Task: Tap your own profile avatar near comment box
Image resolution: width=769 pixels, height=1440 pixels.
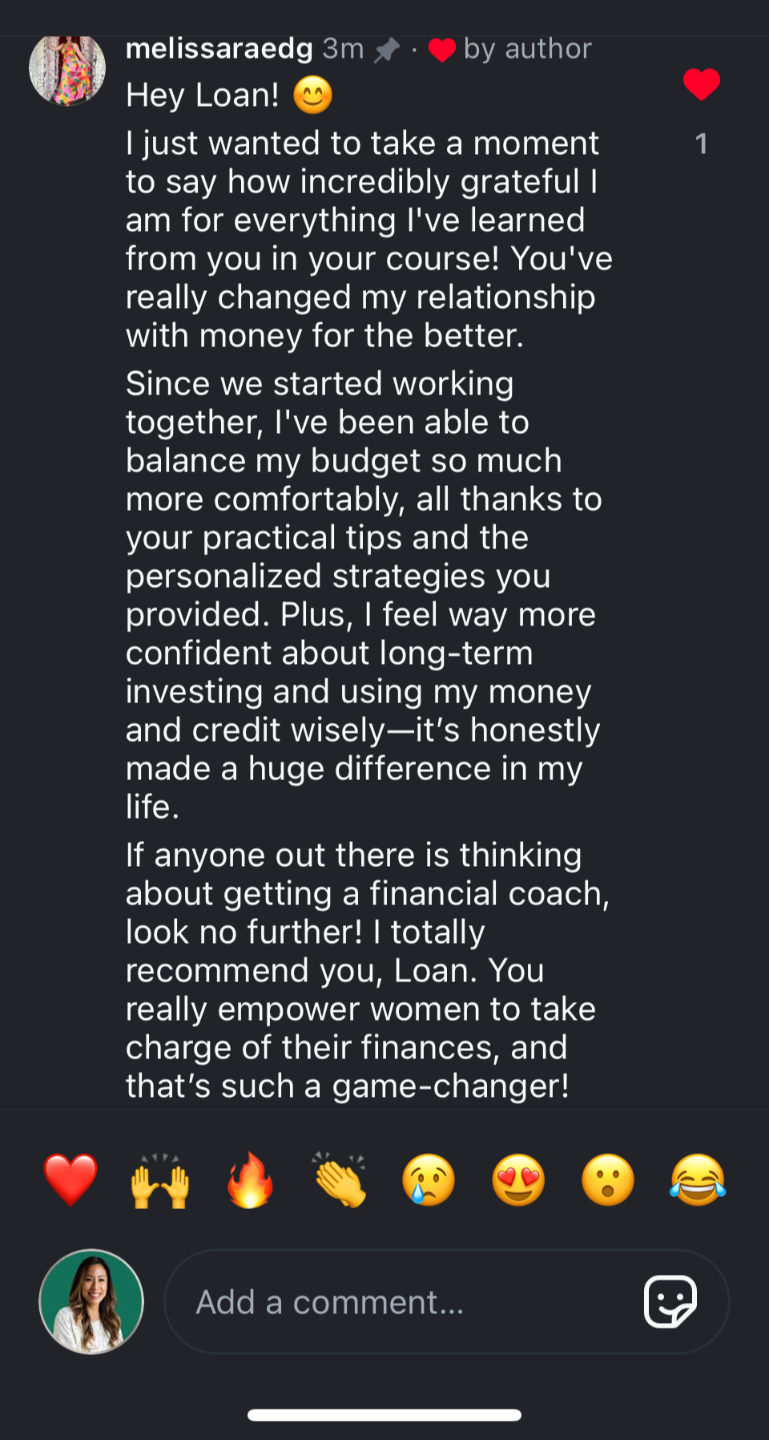Action: (91, 1302)
